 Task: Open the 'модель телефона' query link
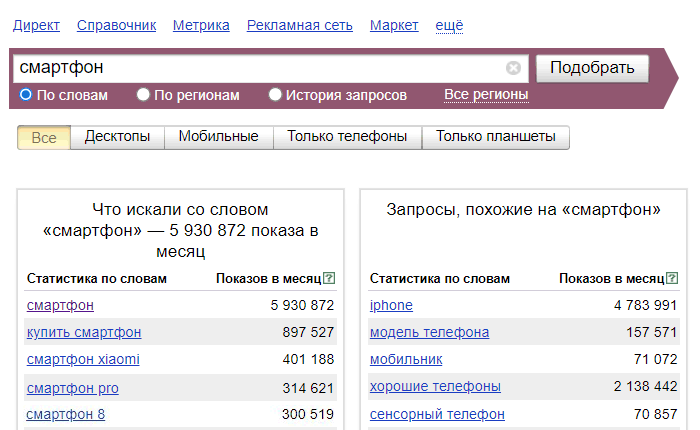tap(429, 333)
